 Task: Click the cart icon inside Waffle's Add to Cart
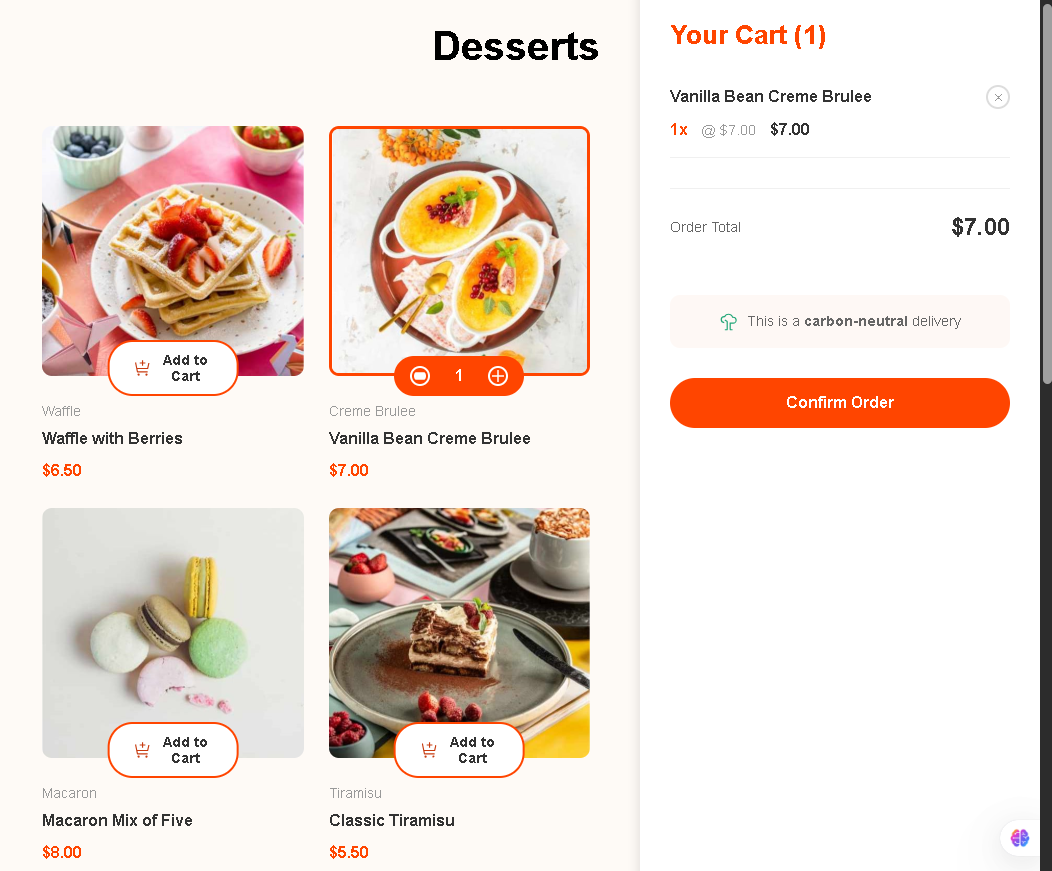pyautogui.click(x=143, y=368)
